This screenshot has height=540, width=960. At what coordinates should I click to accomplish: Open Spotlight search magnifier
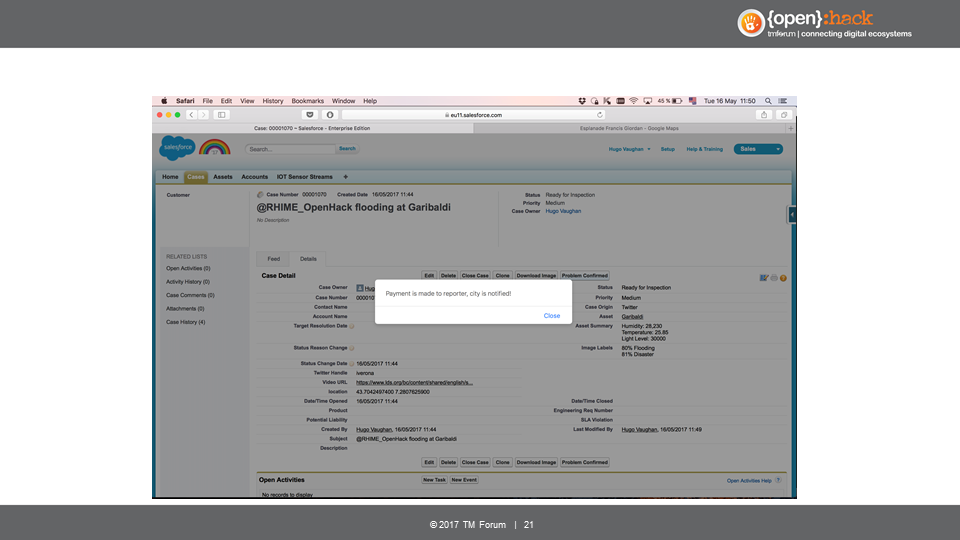click(x=768, y=101)
